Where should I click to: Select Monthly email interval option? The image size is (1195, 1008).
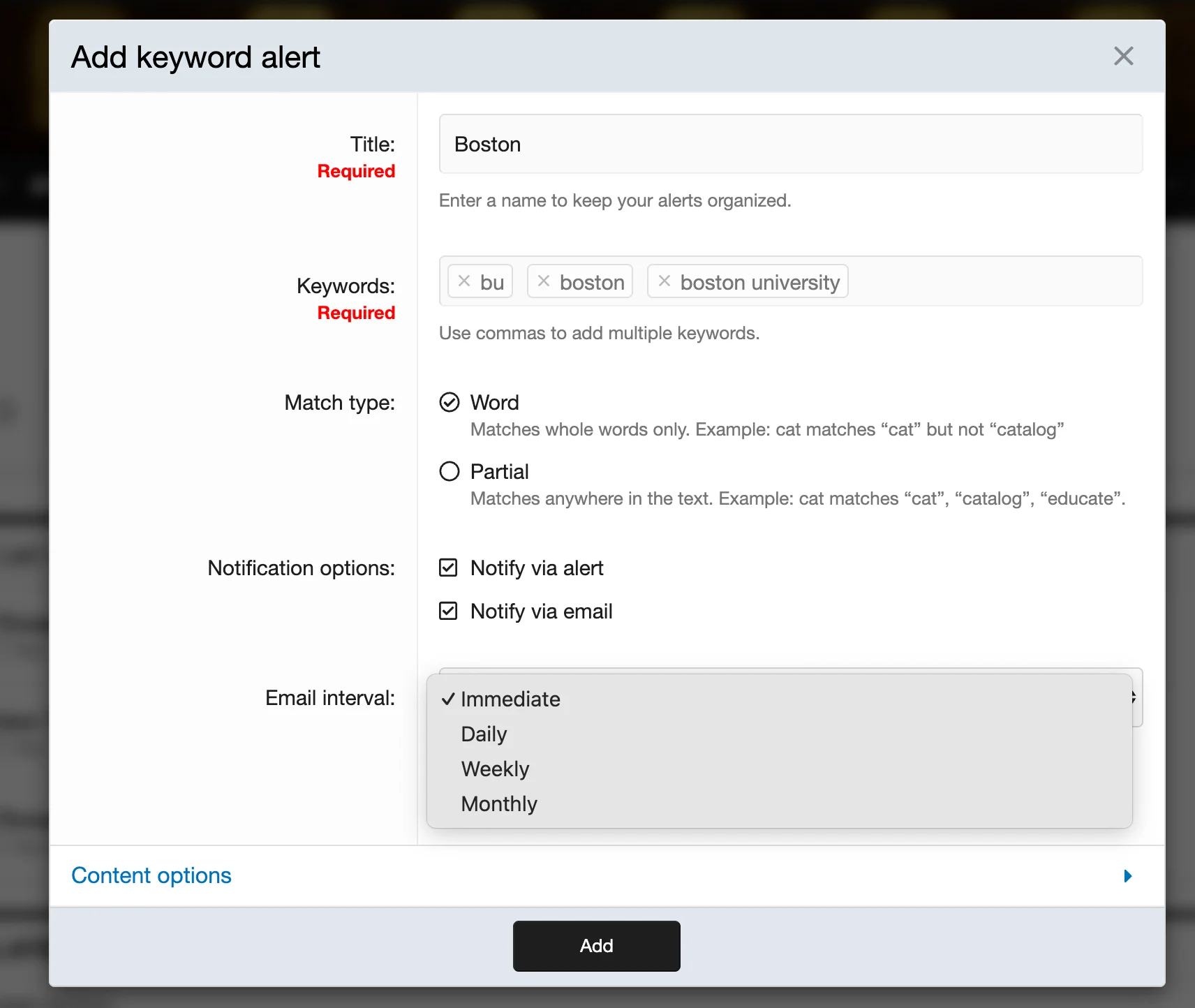pyautogui.click(x=499, y=804)
